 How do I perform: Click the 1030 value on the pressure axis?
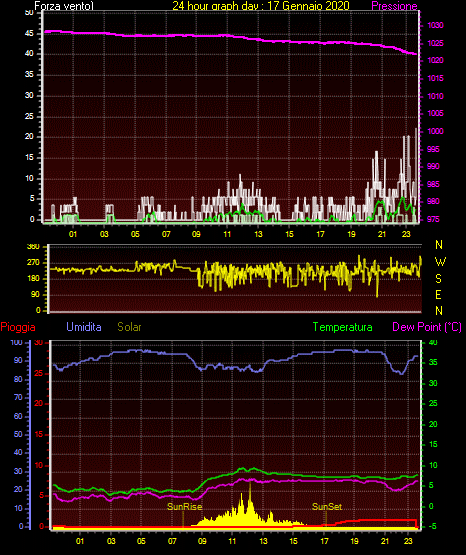[435, 25]
